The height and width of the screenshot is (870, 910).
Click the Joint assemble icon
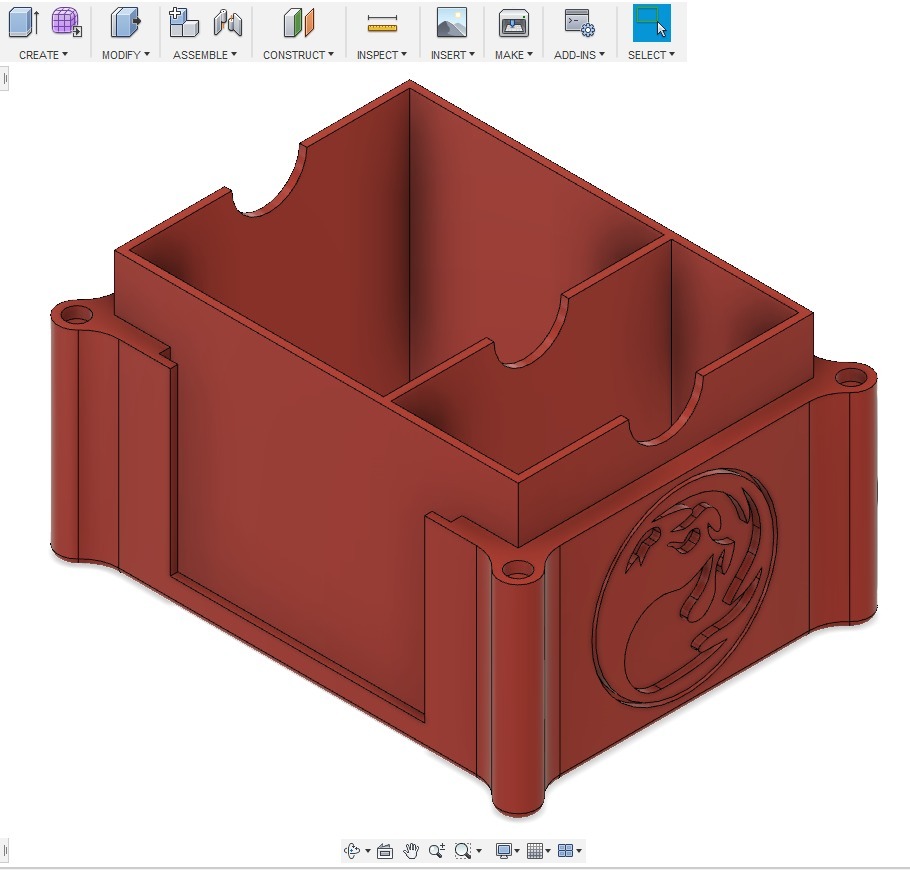pos(227,22)
